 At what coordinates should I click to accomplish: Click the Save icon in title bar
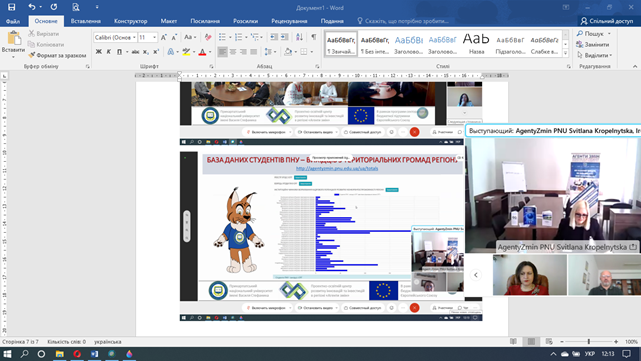[x=11, y=7]
